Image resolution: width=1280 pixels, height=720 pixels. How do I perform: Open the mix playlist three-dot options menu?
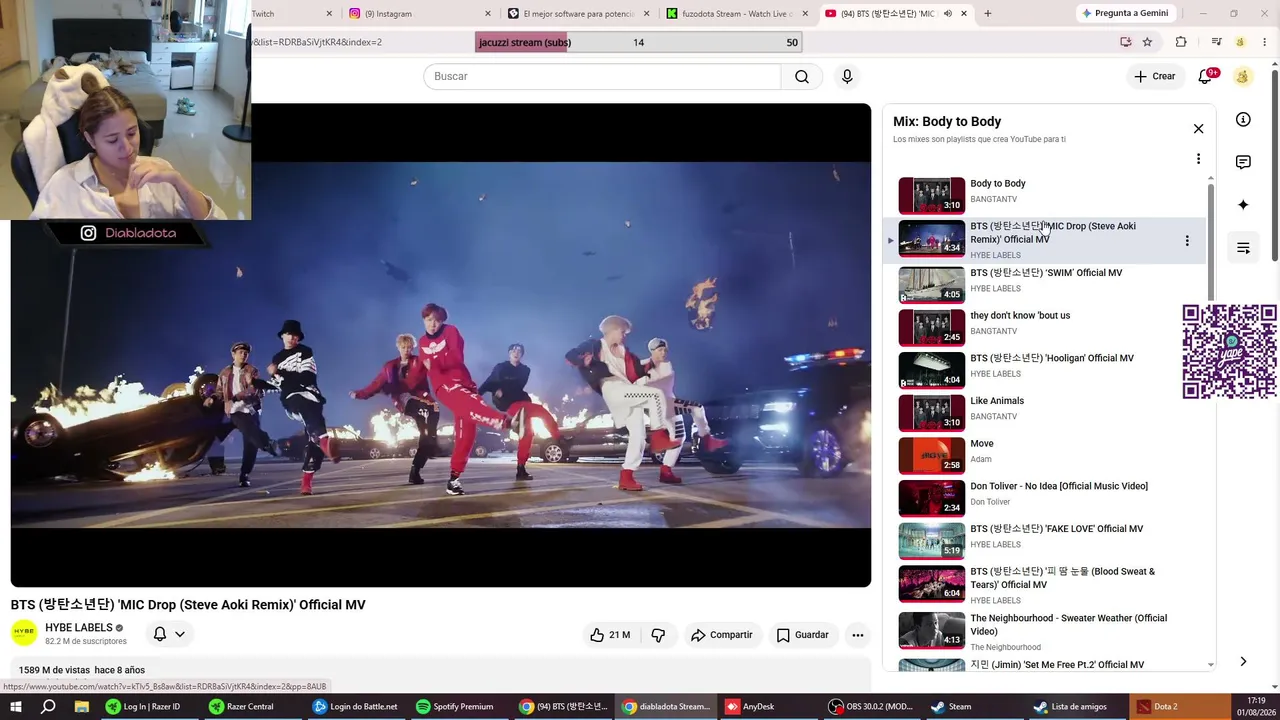pos(1198,159)
